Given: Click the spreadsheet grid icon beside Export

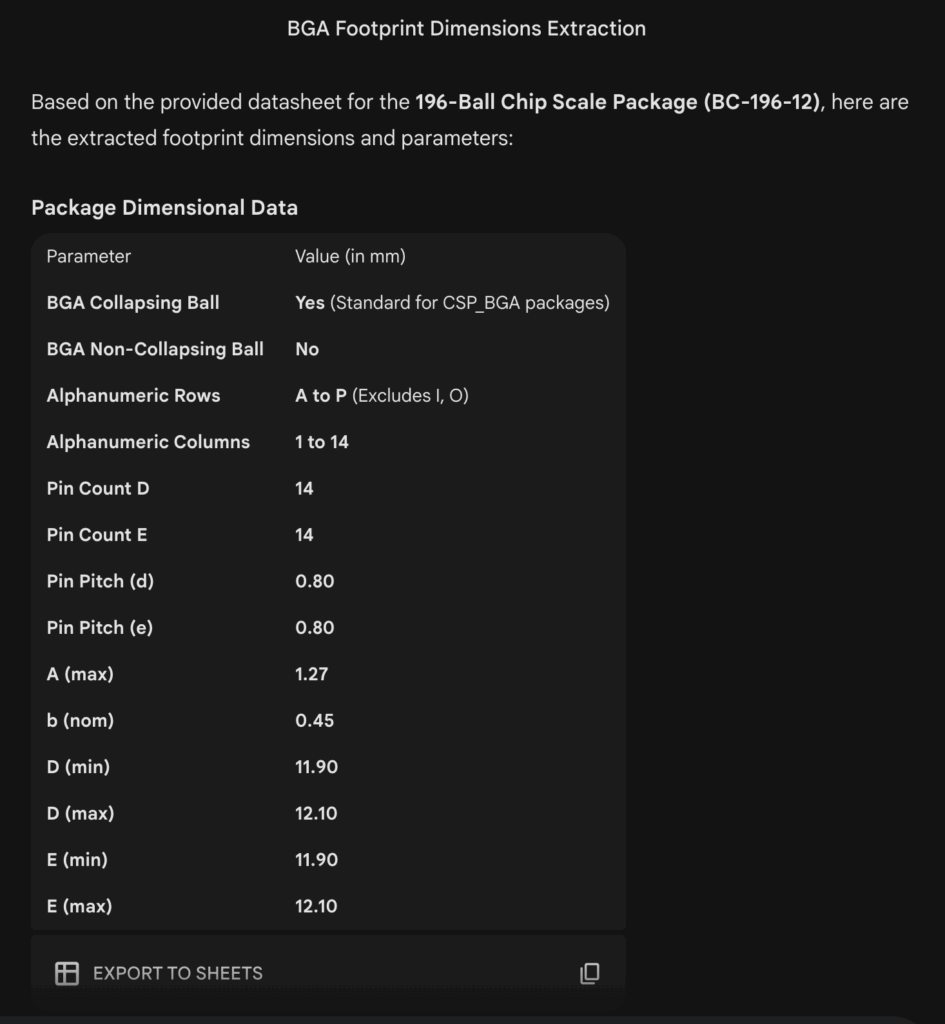Looking at the screenshot, I should [x=67, y=973].
